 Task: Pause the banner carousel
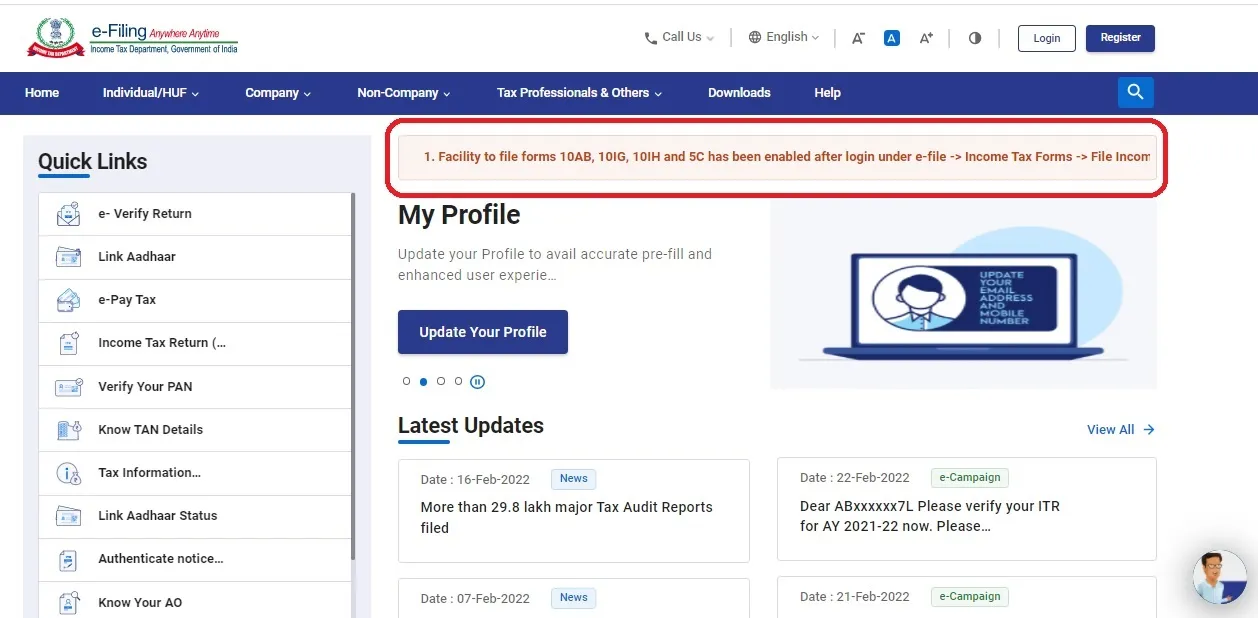tap(478, 382)
